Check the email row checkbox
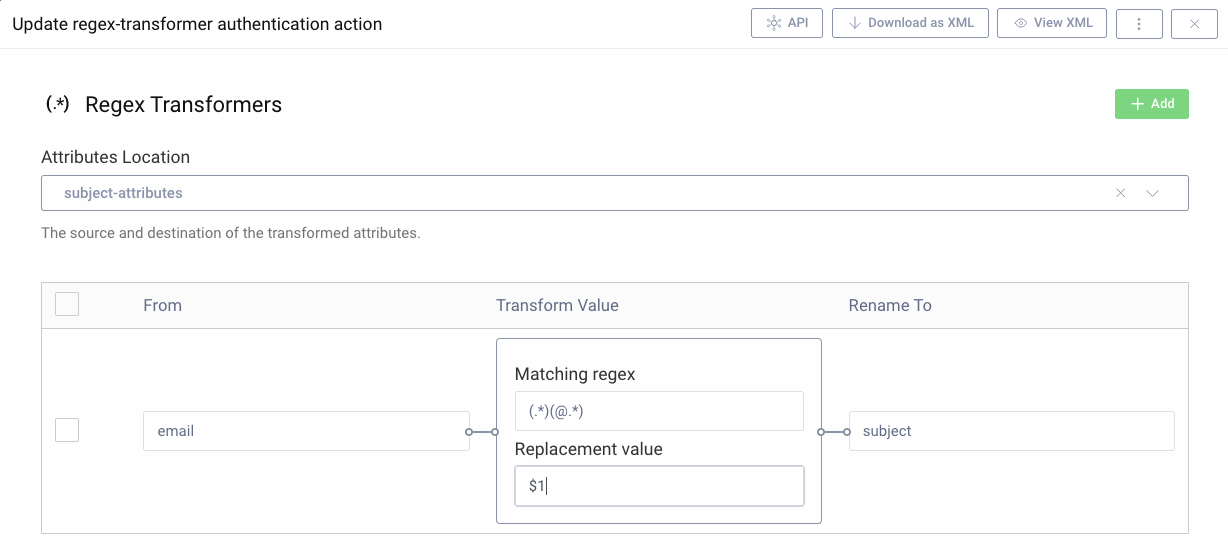The width and height of the screenshot is (1228, 552). pos(67,430)
